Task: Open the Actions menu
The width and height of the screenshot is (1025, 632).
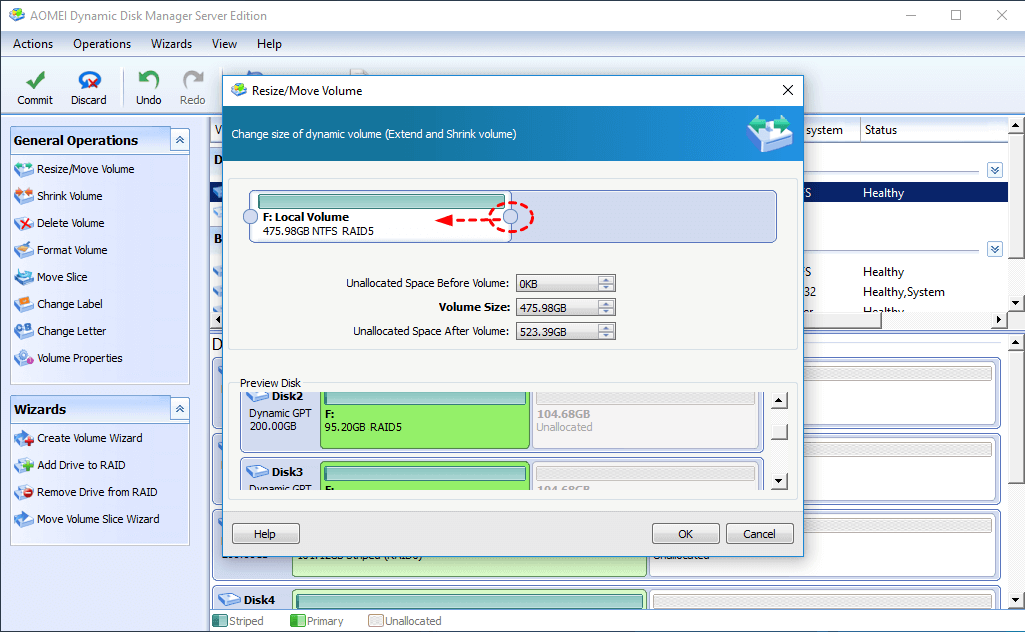Action: [x=33, y=44]
